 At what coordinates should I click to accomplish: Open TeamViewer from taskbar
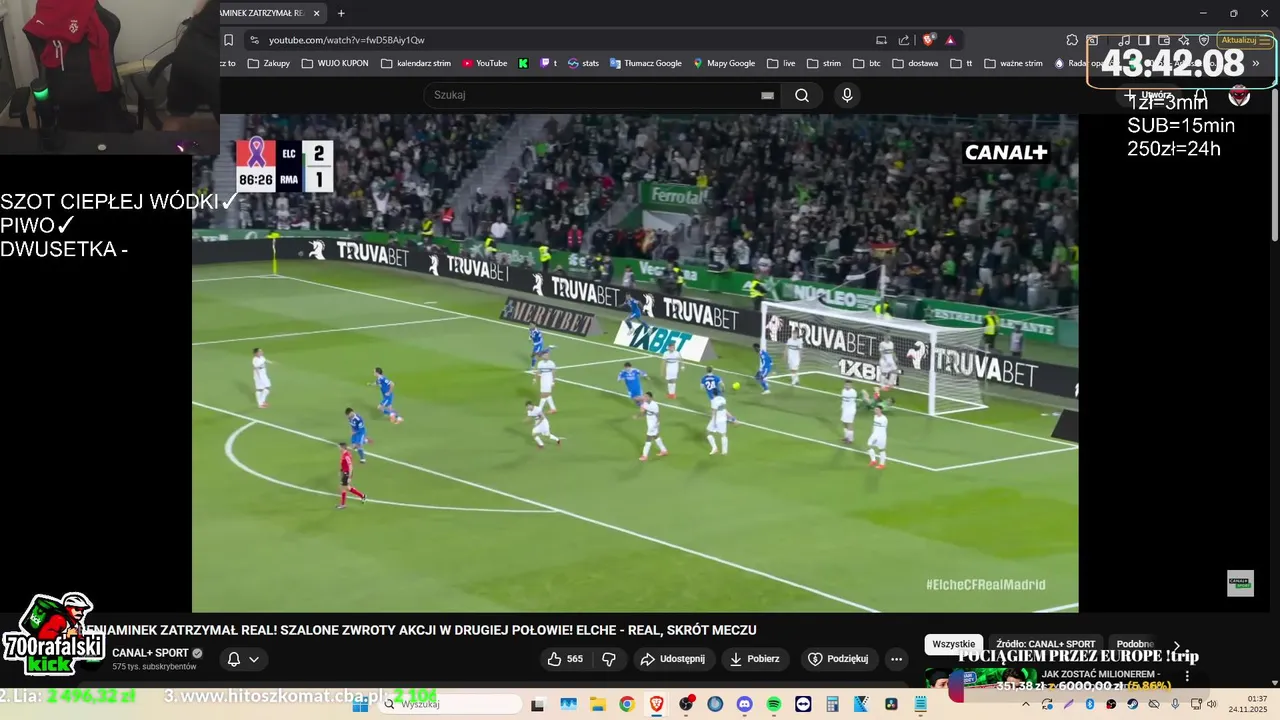[803, 704]
